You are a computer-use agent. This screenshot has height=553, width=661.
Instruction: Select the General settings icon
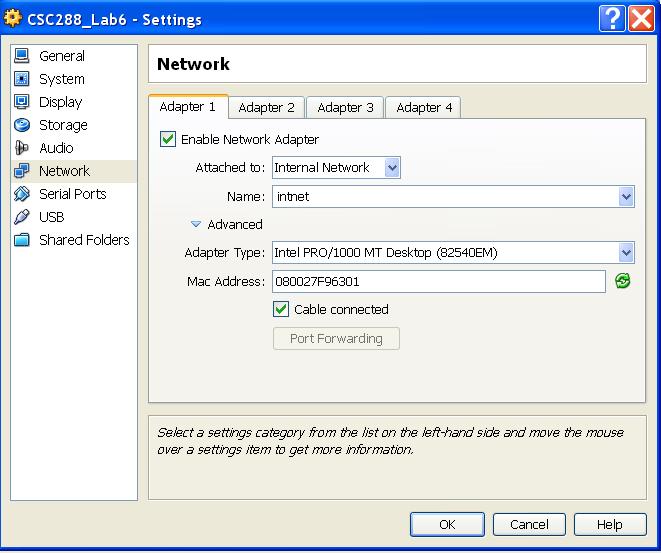[22, 56]
